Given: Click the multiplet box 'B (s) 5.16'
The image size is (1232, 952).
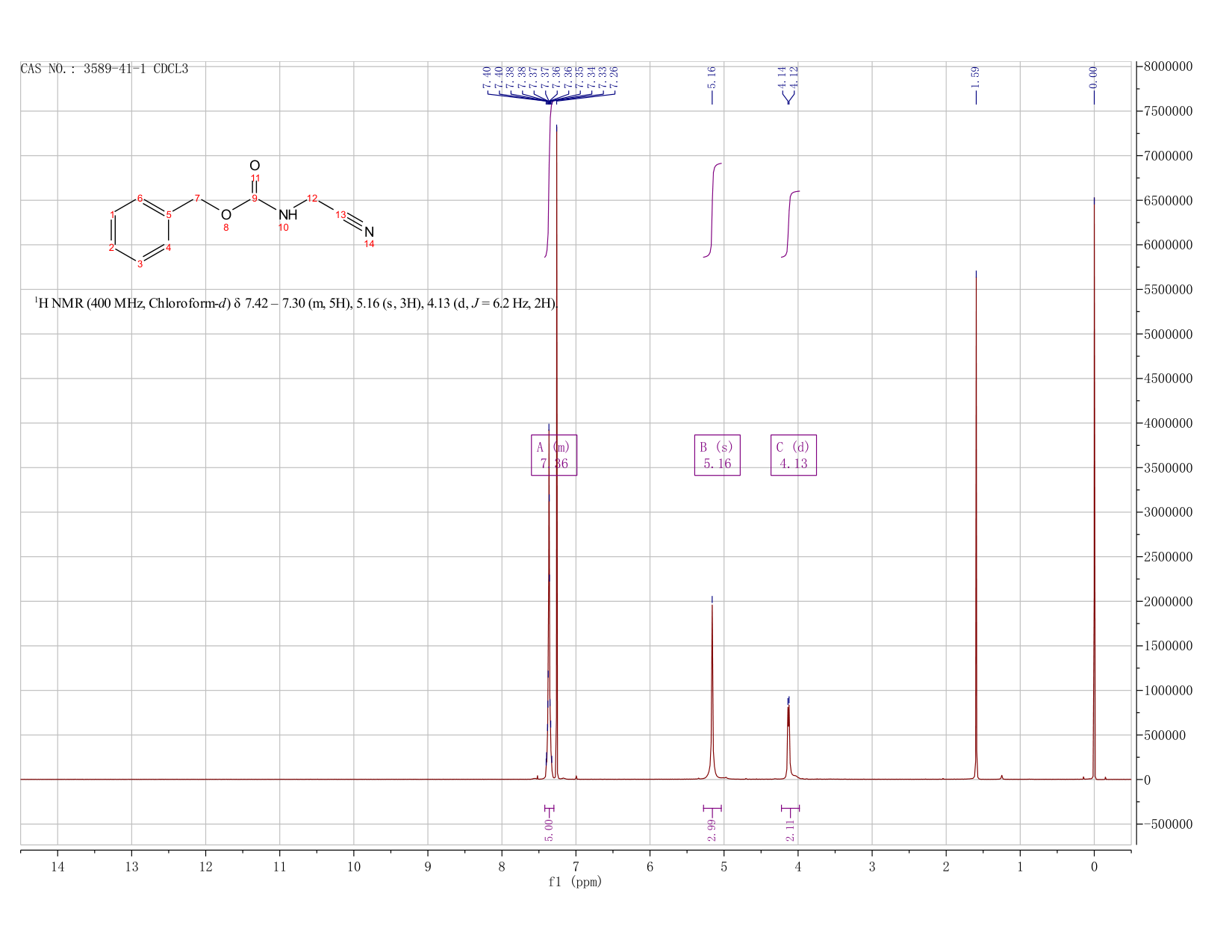Looking at the screenshot, I should [718, 455].
